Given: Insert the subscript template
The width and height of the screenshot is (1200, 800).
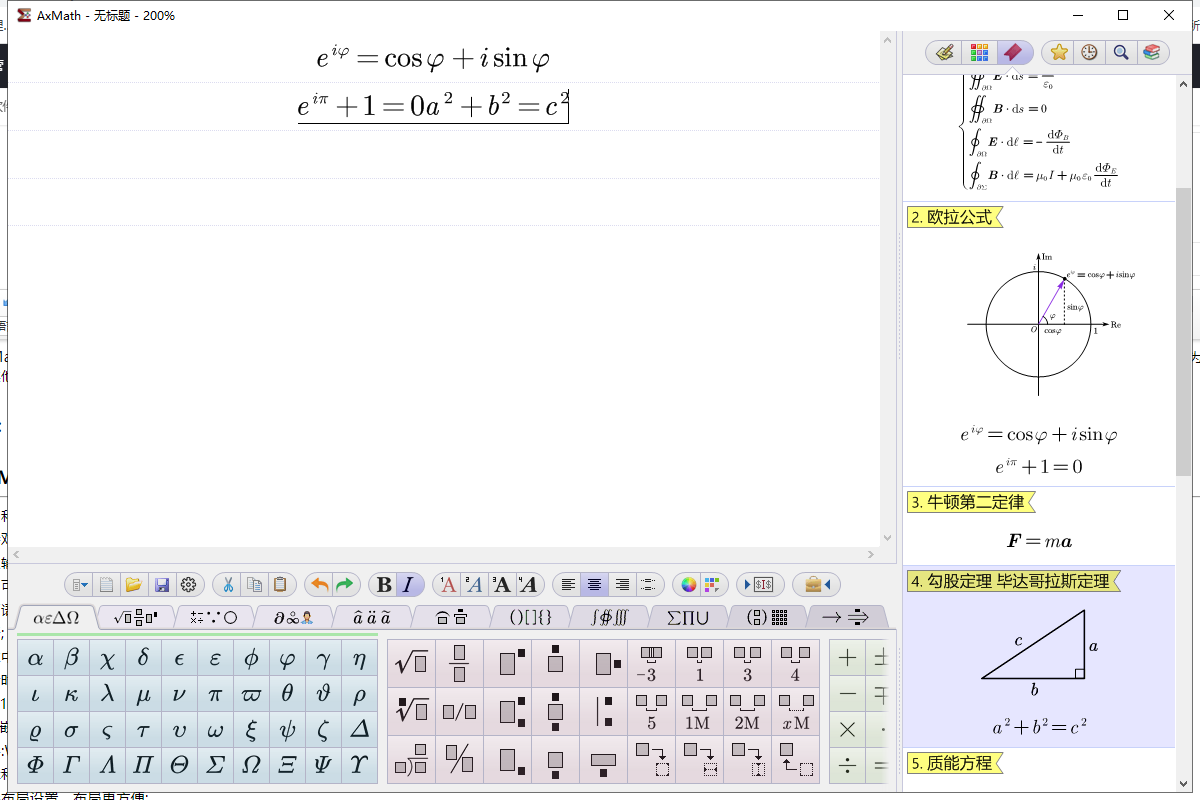Looking at the screenshot, I should pos(507,760).
